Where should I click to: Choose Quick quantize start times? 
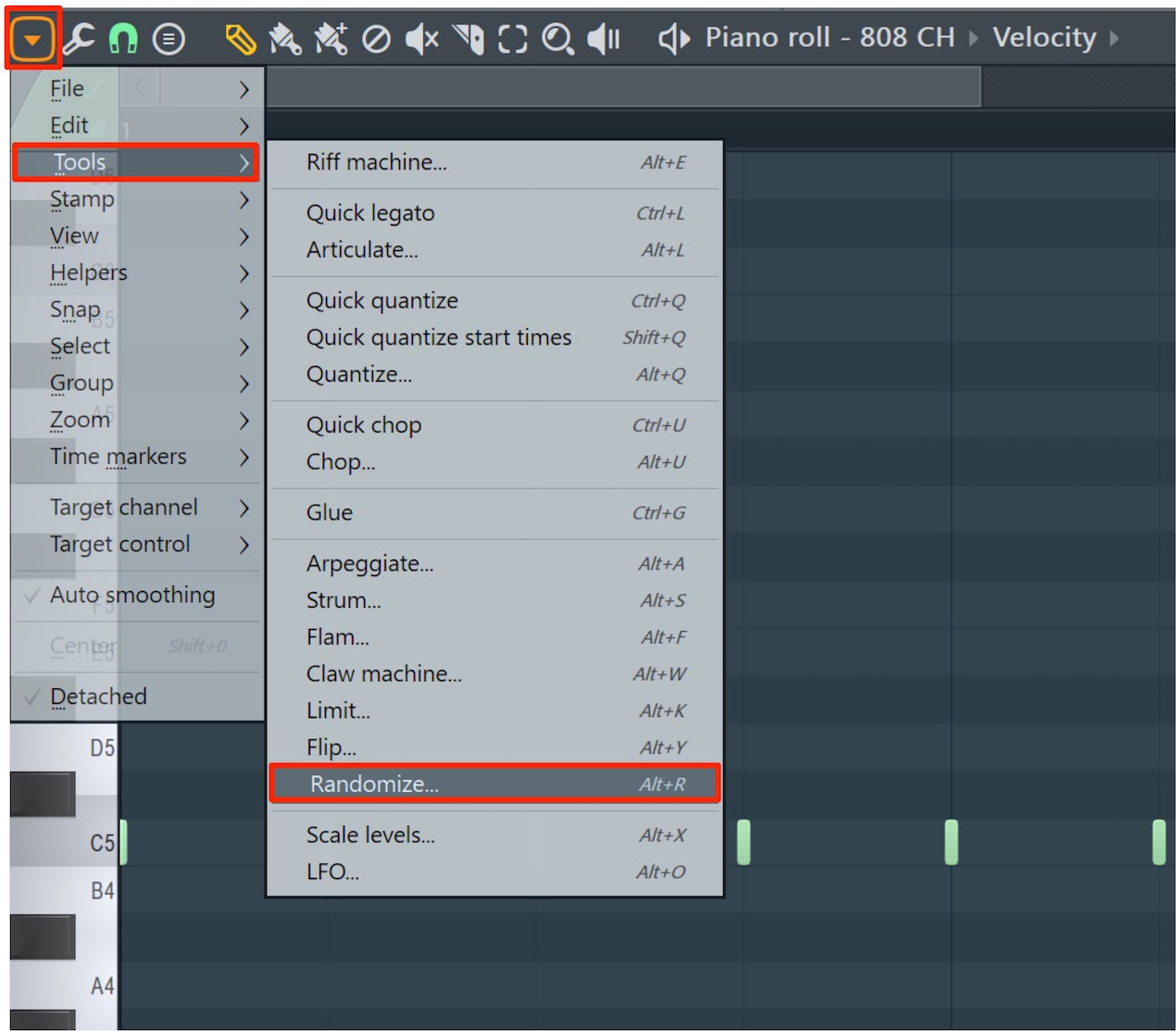point(495,338)
